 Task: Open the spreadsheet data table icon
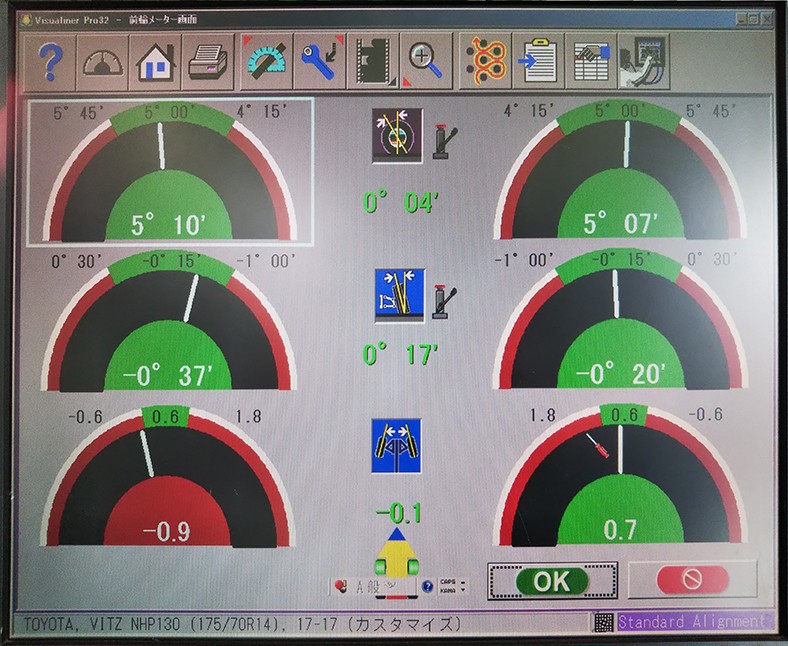coord(591,62)
